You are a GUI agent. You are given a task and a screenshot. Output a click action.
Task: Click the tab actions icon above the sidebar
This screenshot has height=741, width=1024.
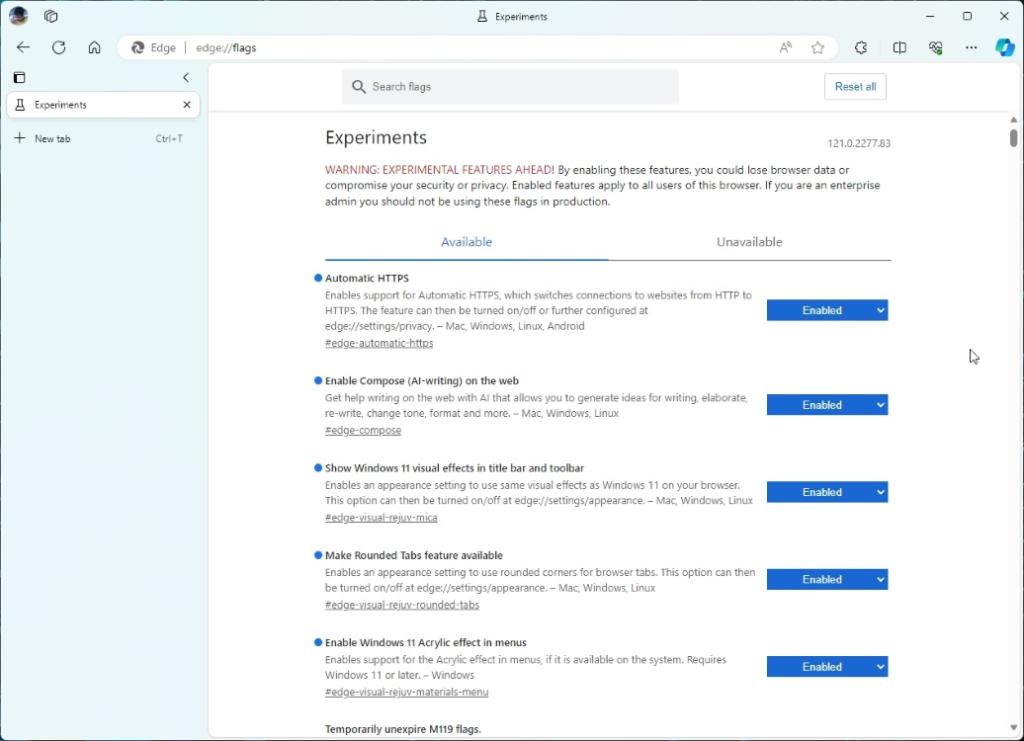[19, 78]
